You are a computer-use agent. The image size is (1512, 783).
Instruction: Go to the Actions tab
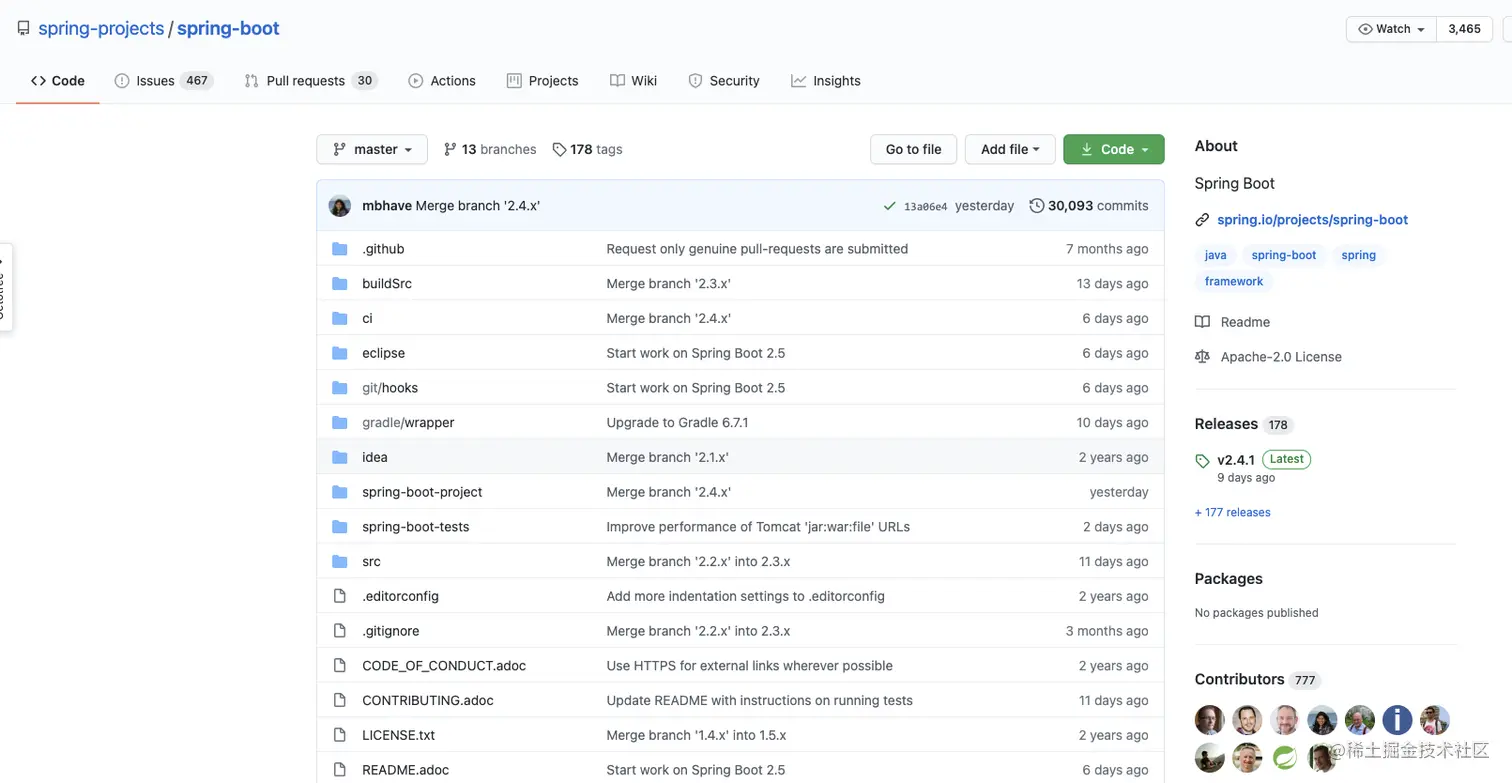pyautogui.click(x=442, y=81)
